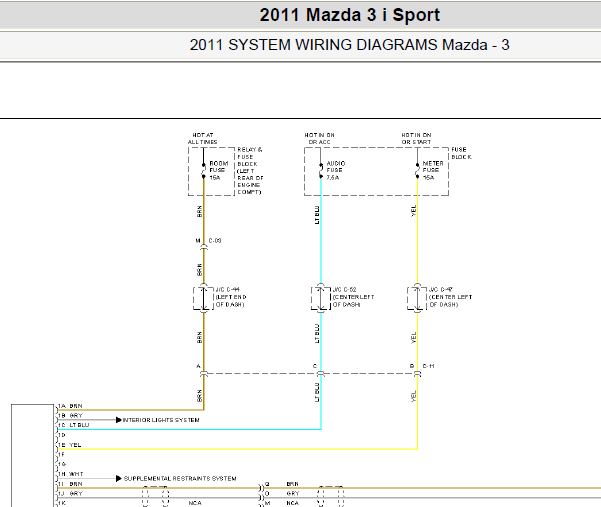The image size is (601, 507).
Task: Click pin label '1K'
Action: 62,503
